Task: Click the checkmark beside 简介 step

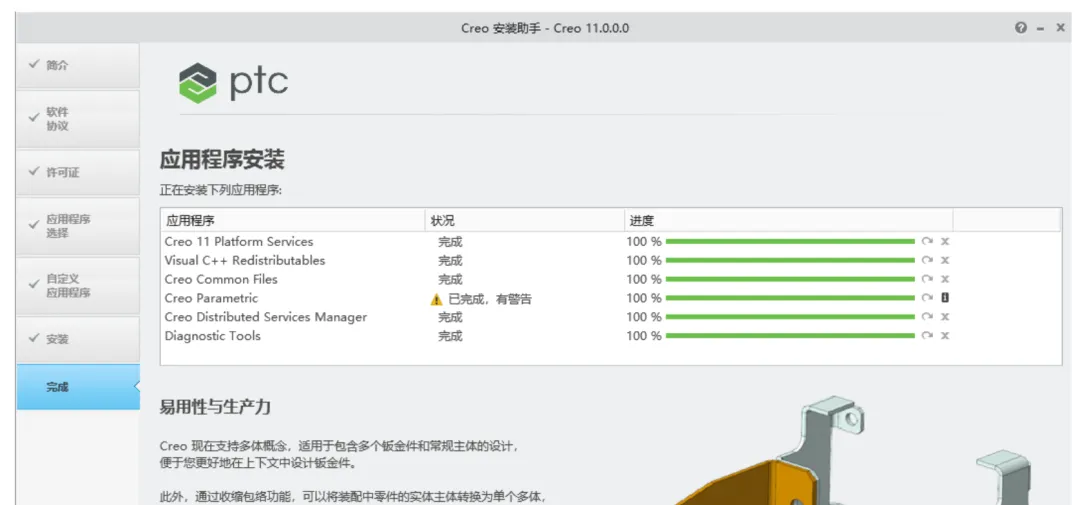Action: [x=33, y=63]
